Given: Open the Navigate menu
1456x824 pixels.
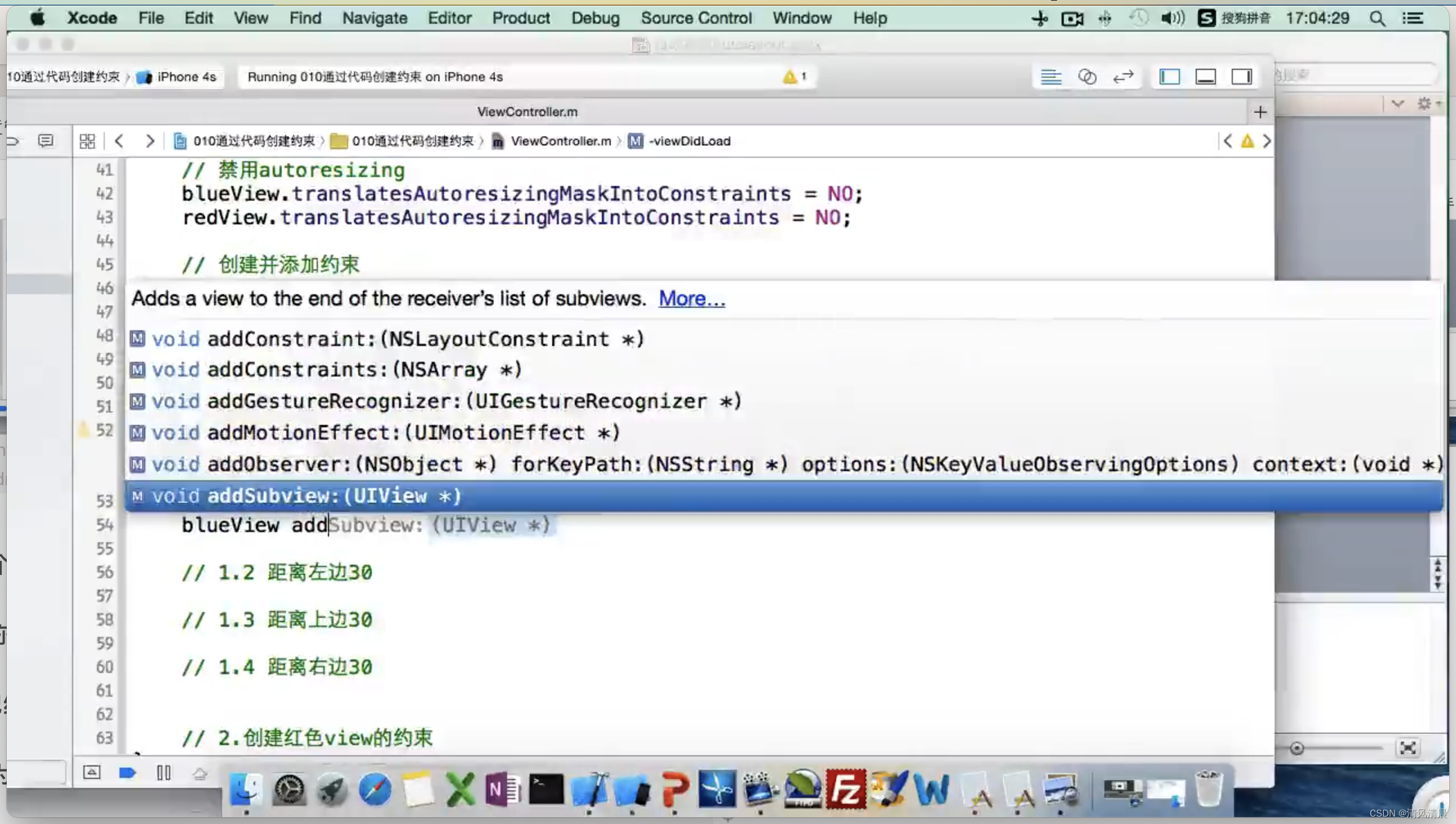Looking at the screenshot, I should click(x=375, y=18).
